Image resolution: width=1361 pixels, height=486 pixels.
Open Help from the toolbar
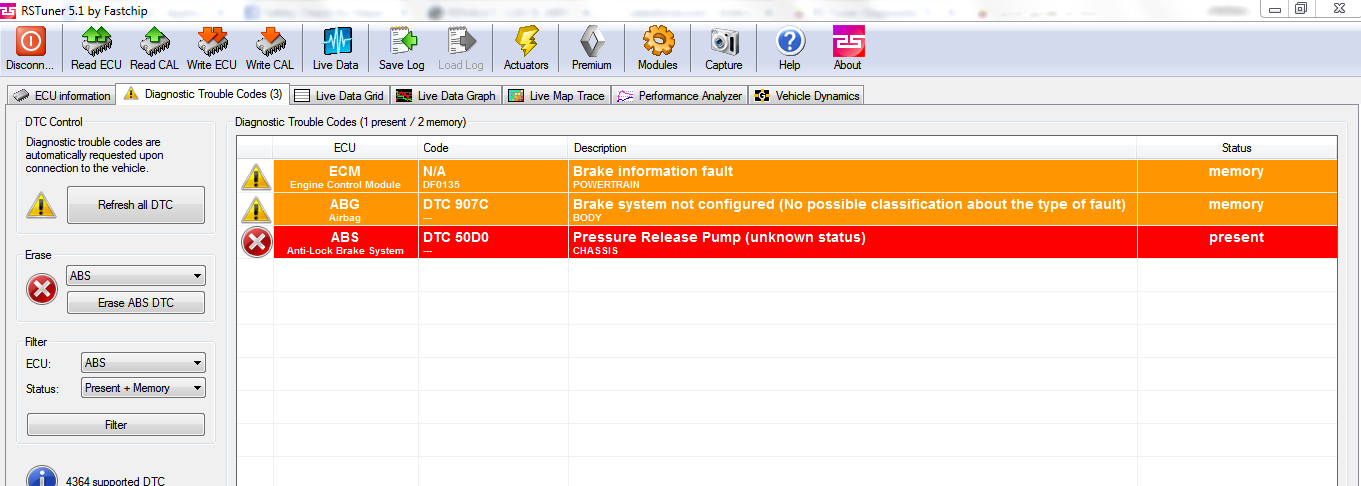coord(789,41)
